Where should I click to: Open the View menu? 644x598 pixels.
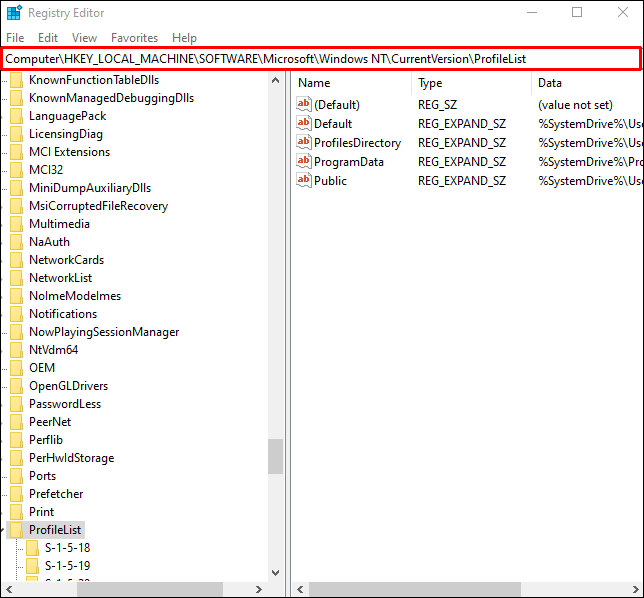point(84,38)
